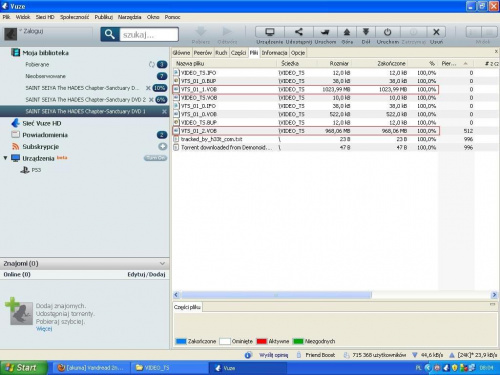
Task: Open the Windows Start button
Action: click(x=23, y=368)
